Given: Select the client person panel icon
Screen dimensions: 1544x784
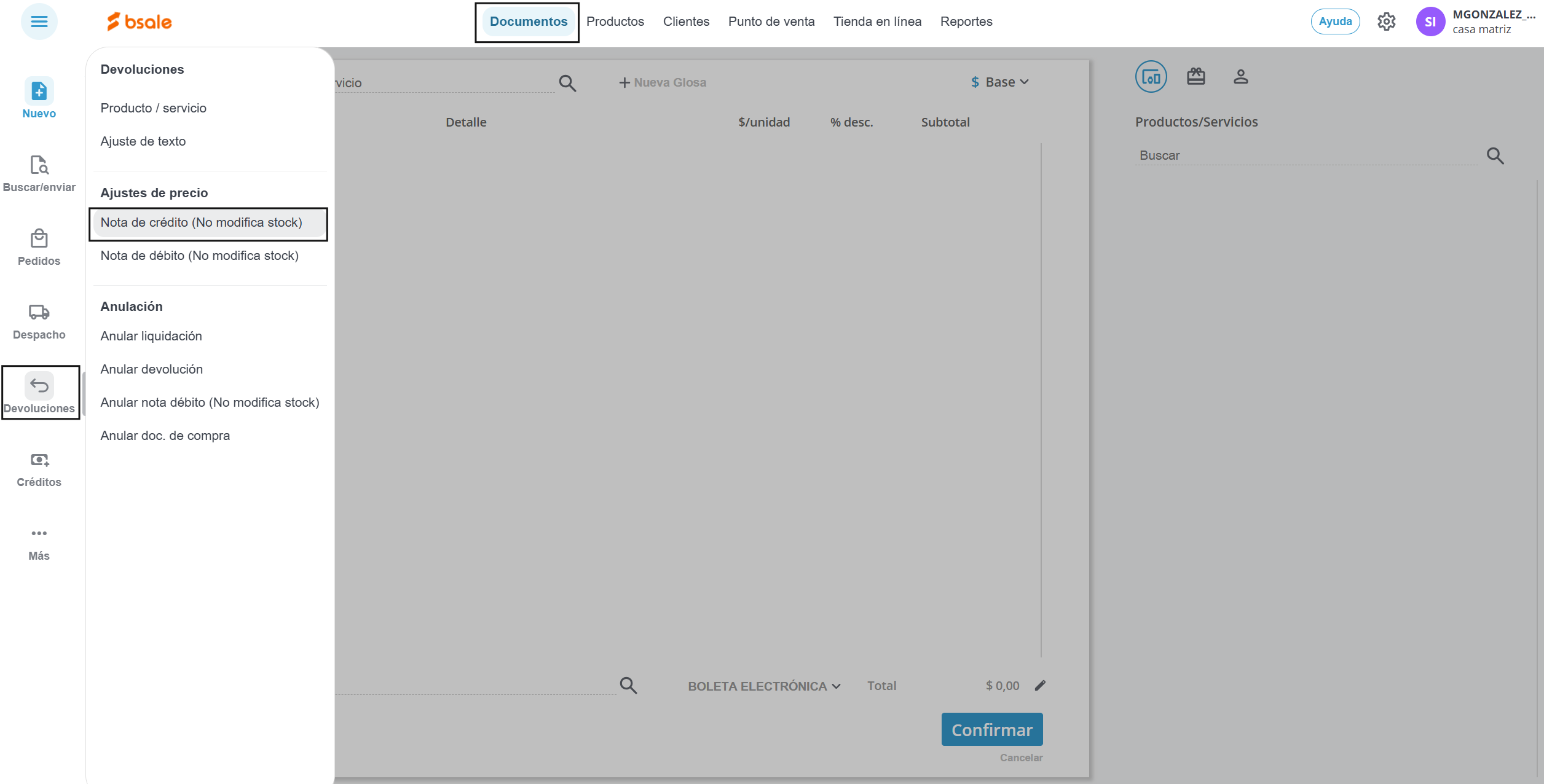Looking at the screenshot, I should [1240, 77].
